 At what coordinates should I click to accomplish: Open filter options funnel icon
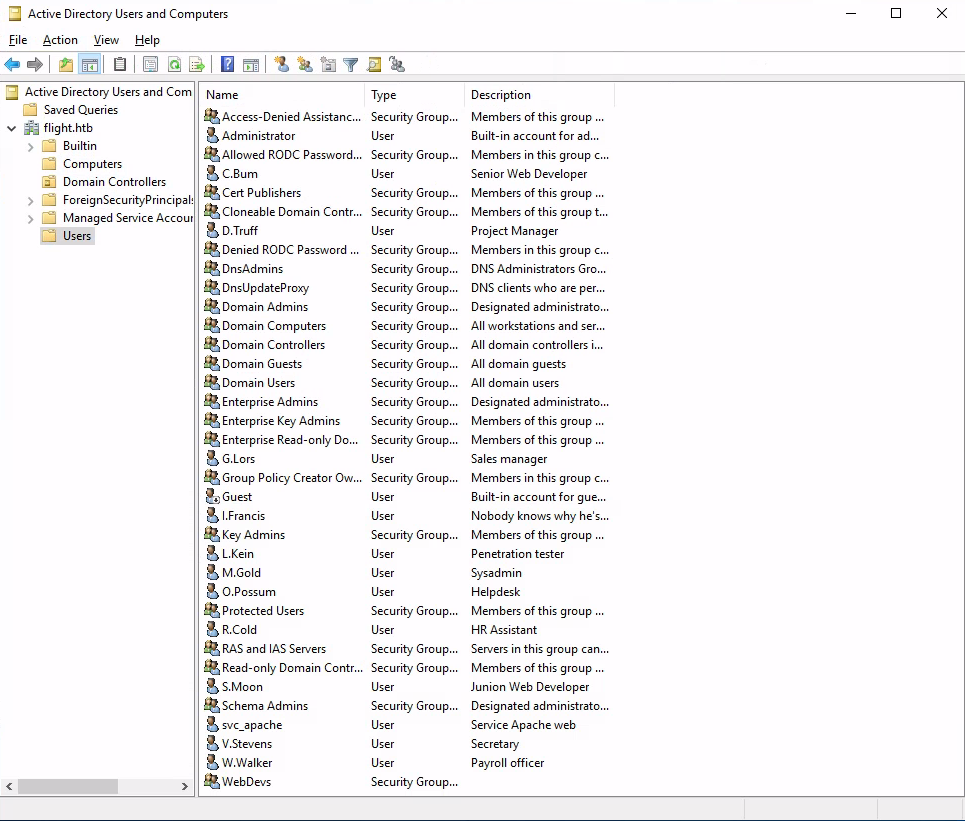[x=351, y=65]
